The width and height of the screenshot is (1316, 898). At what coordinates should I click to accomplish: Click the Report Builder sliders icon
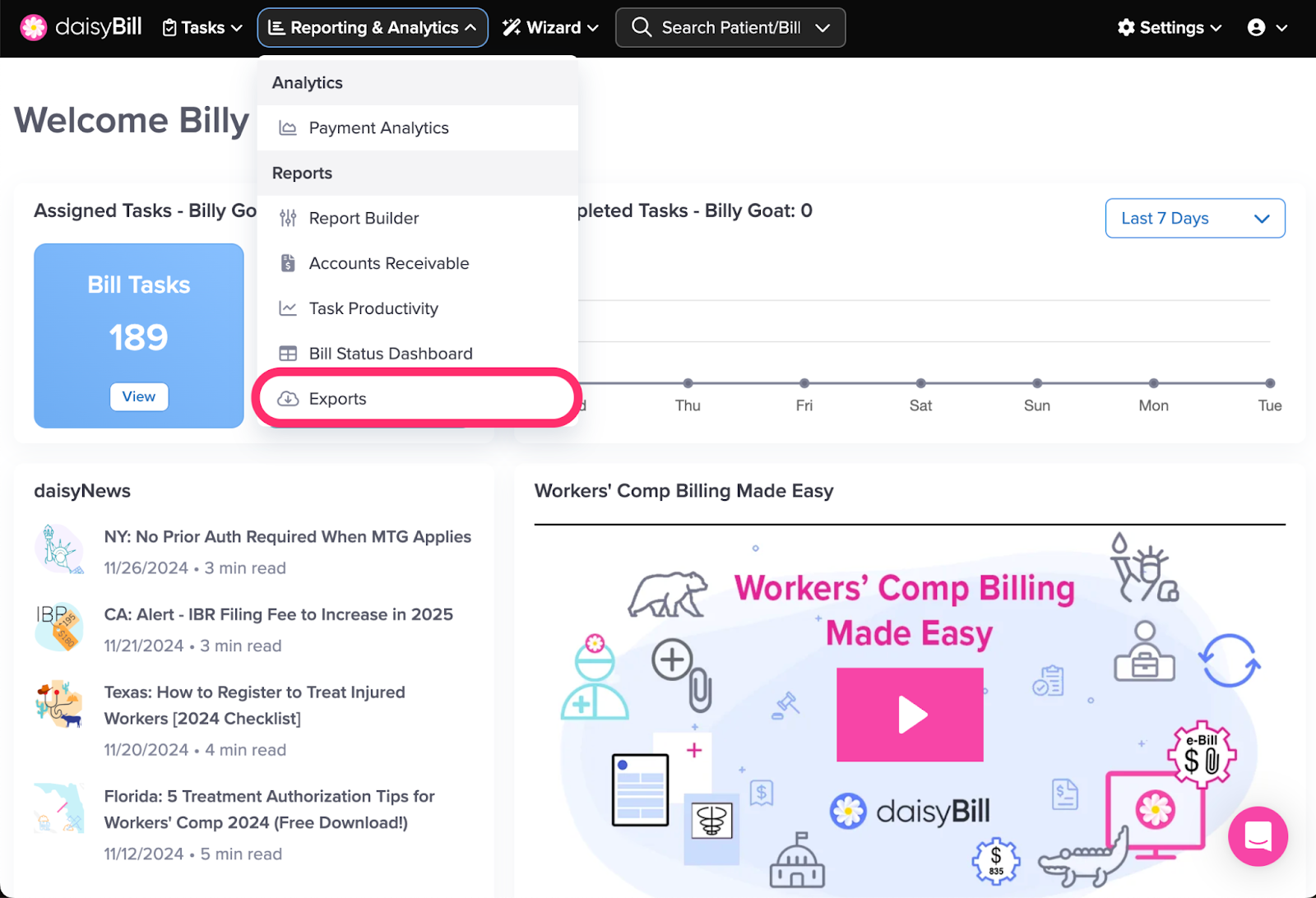pyautogui.click(x=288, y=218)
